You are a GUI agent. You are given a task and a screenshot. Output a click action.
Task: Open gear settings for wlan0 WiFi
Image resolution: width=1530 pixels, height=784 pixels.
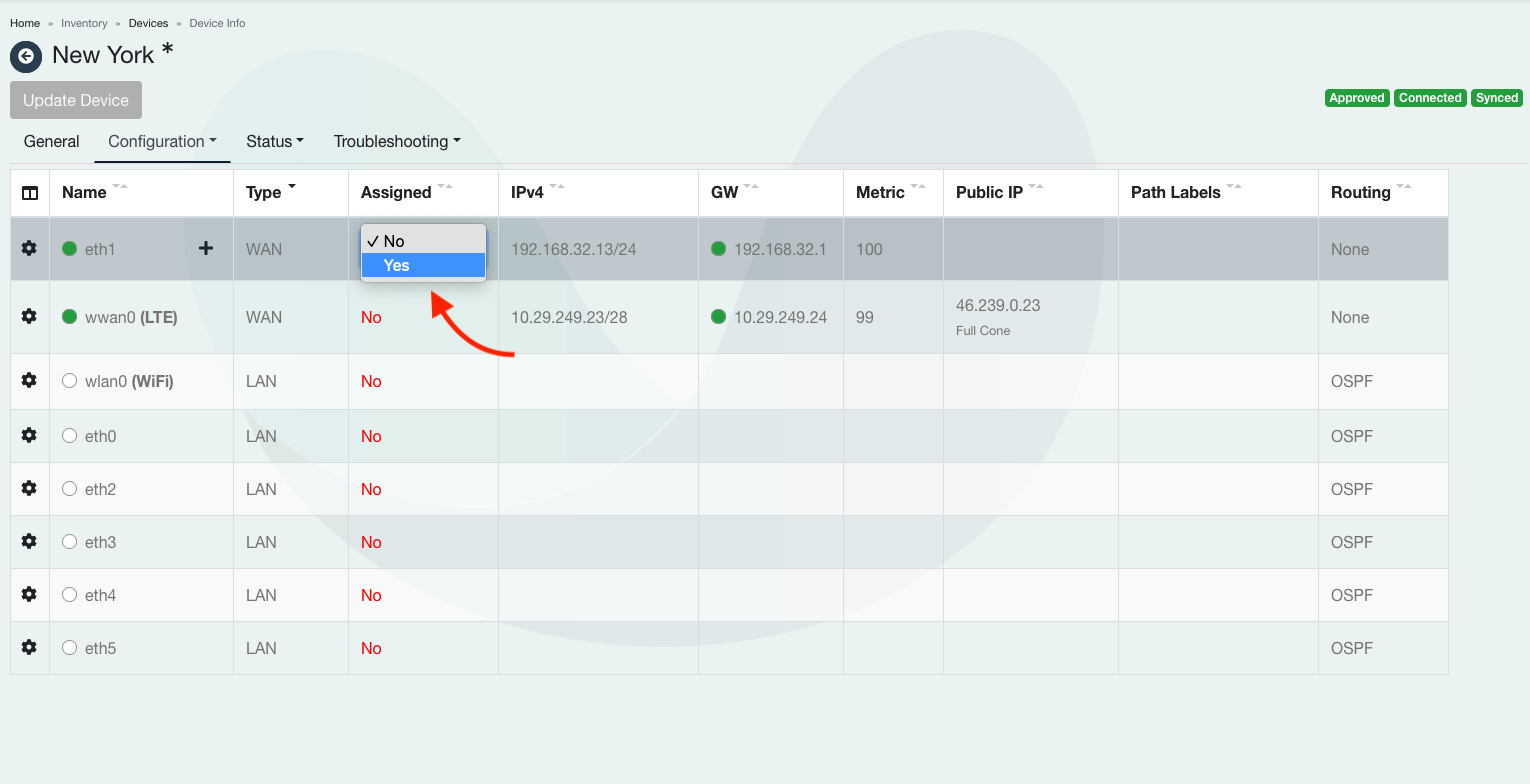pyautogui.click(x=29, y=380)
